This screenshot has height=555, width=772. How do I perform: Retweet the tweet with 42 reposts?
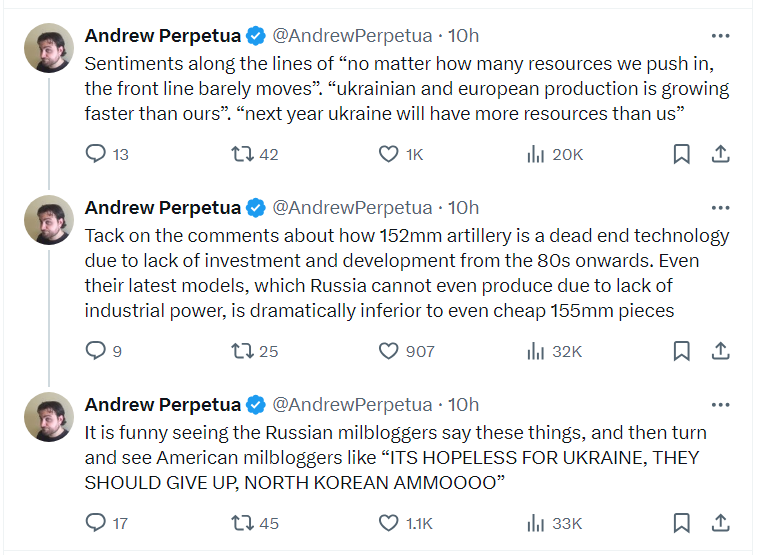click(242, 154)
